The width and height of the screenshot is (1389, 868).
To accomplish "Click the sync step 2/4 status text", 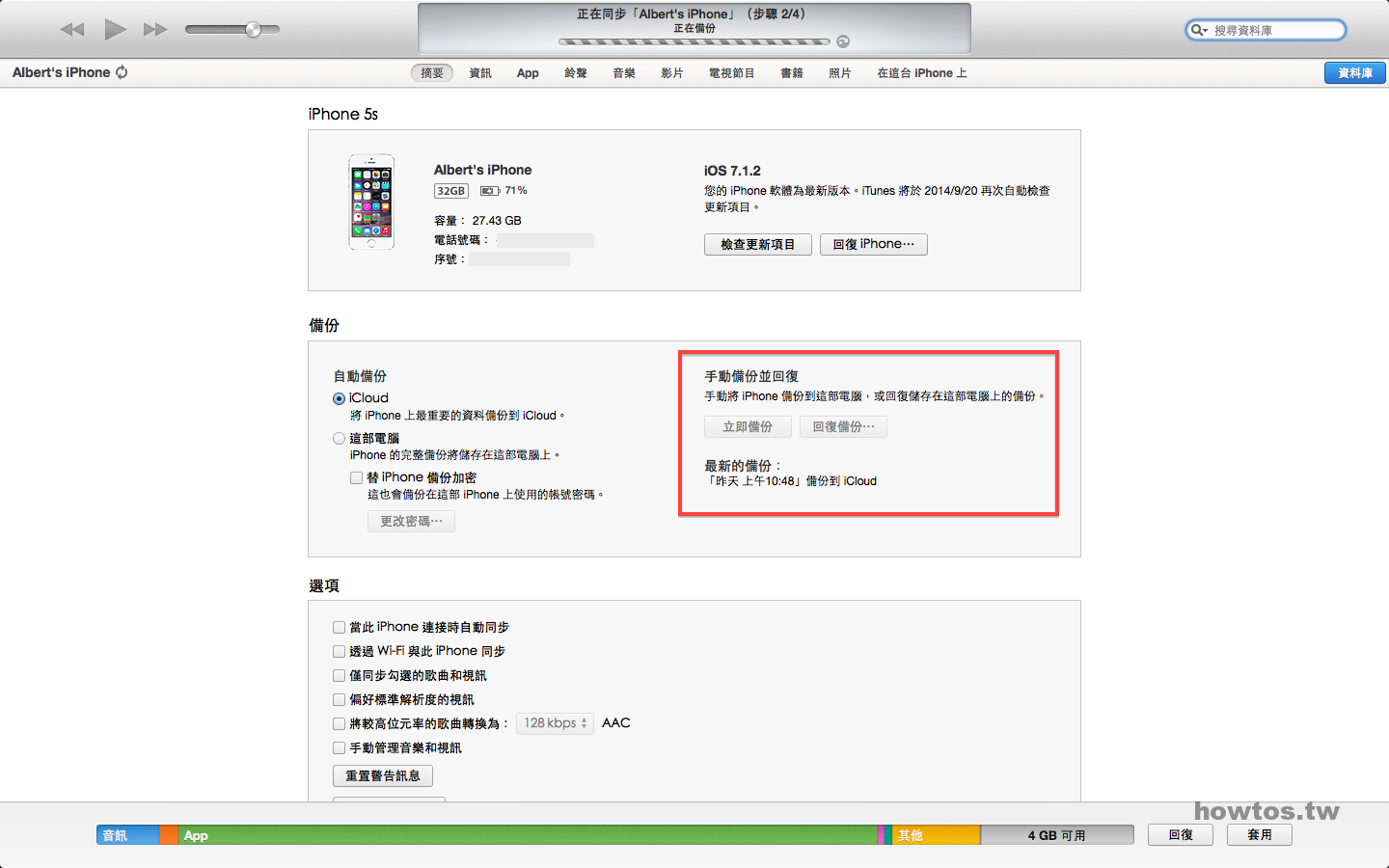I will click(691, 14).
